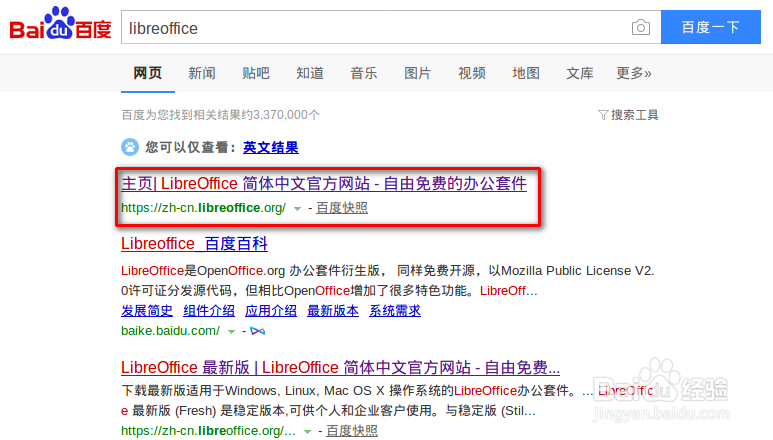The height and width of the screenshot is (440, 773).
Task: Click the third result's https://zh-cn.libreoffice.org/... URL
Action: pos(208,431)
